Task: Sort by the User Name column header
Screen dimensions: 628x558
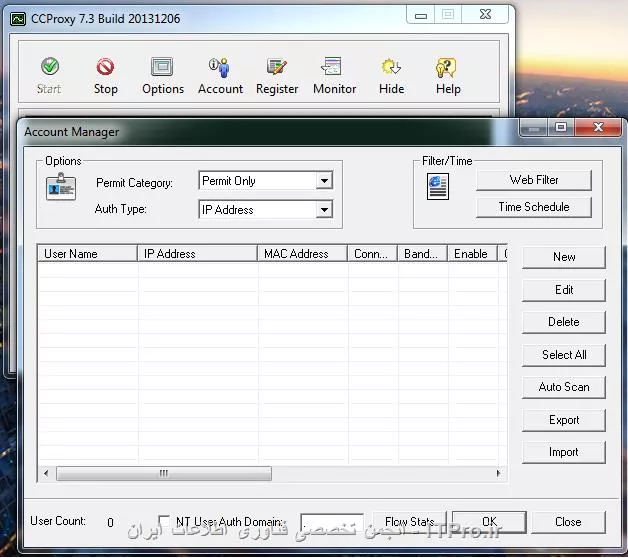Action: 87,254
